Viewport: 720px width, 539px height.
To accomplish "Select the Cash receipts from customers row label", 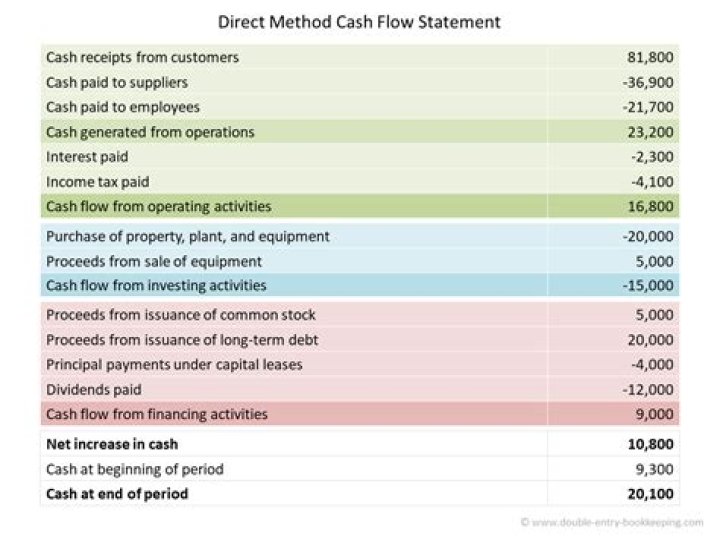I will click(142, 58).
